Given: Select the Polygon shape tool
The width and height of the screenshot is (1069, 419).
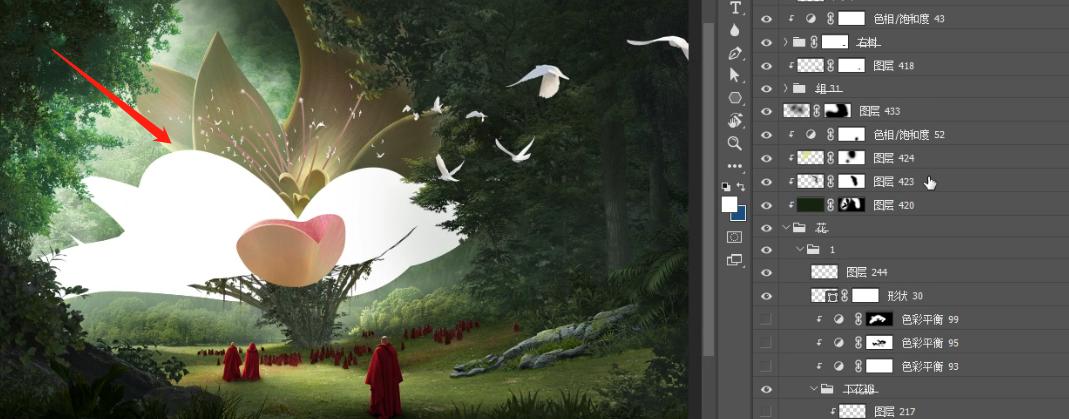Looking at the screenshot, I should coord(736,98).
